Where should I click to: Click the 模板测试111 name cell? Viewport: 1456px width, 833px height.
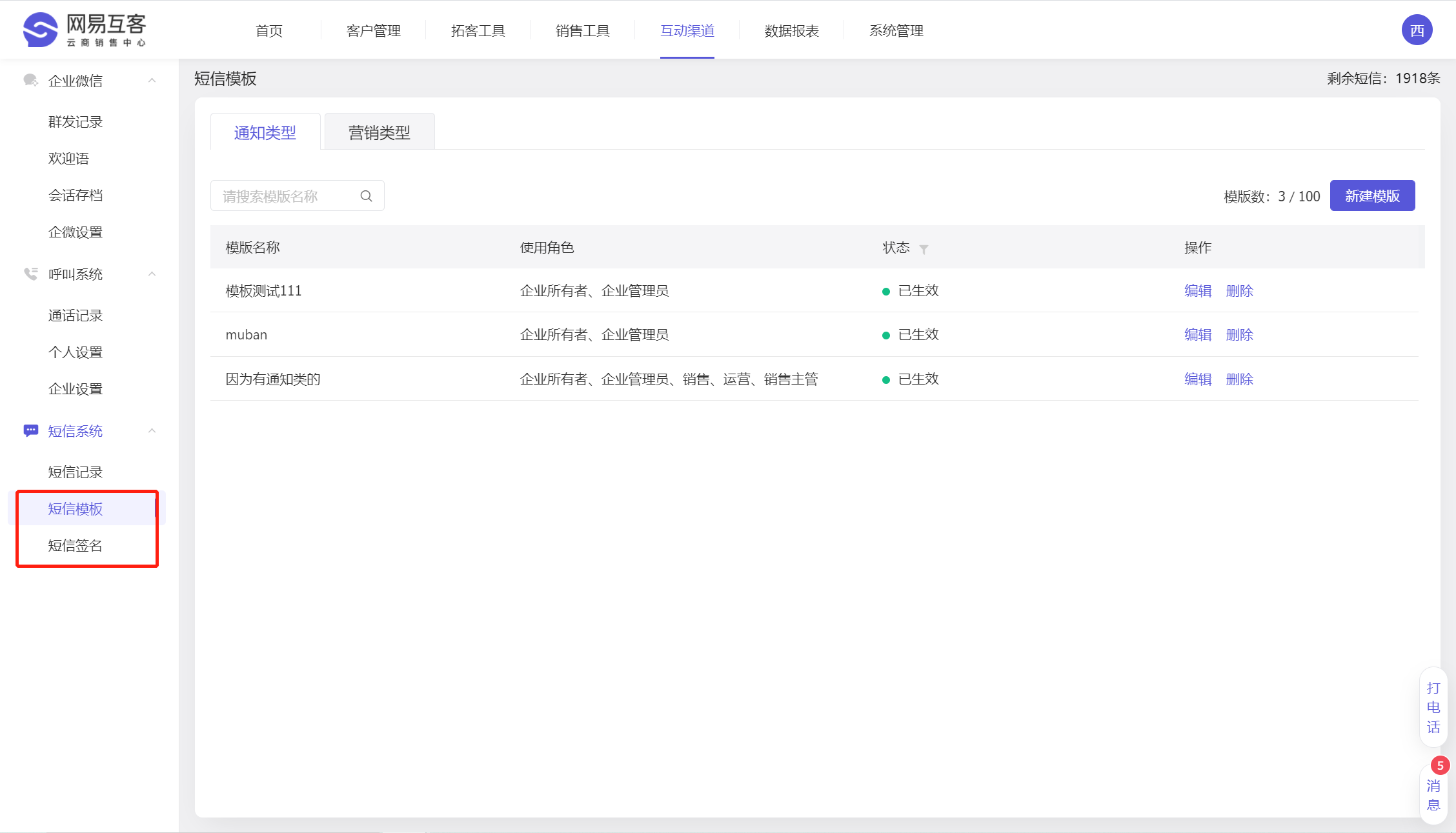[263, 290]
